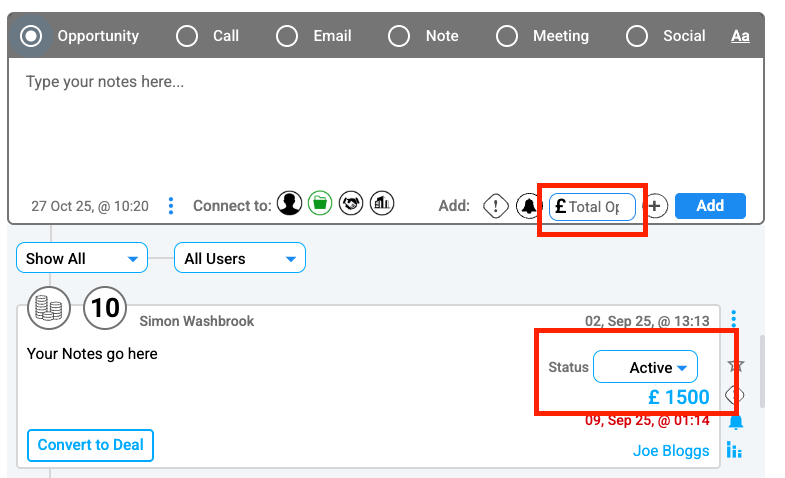Click the coins stack opportunity icon
Screen dimensions: 785x478
click(48, 307)
